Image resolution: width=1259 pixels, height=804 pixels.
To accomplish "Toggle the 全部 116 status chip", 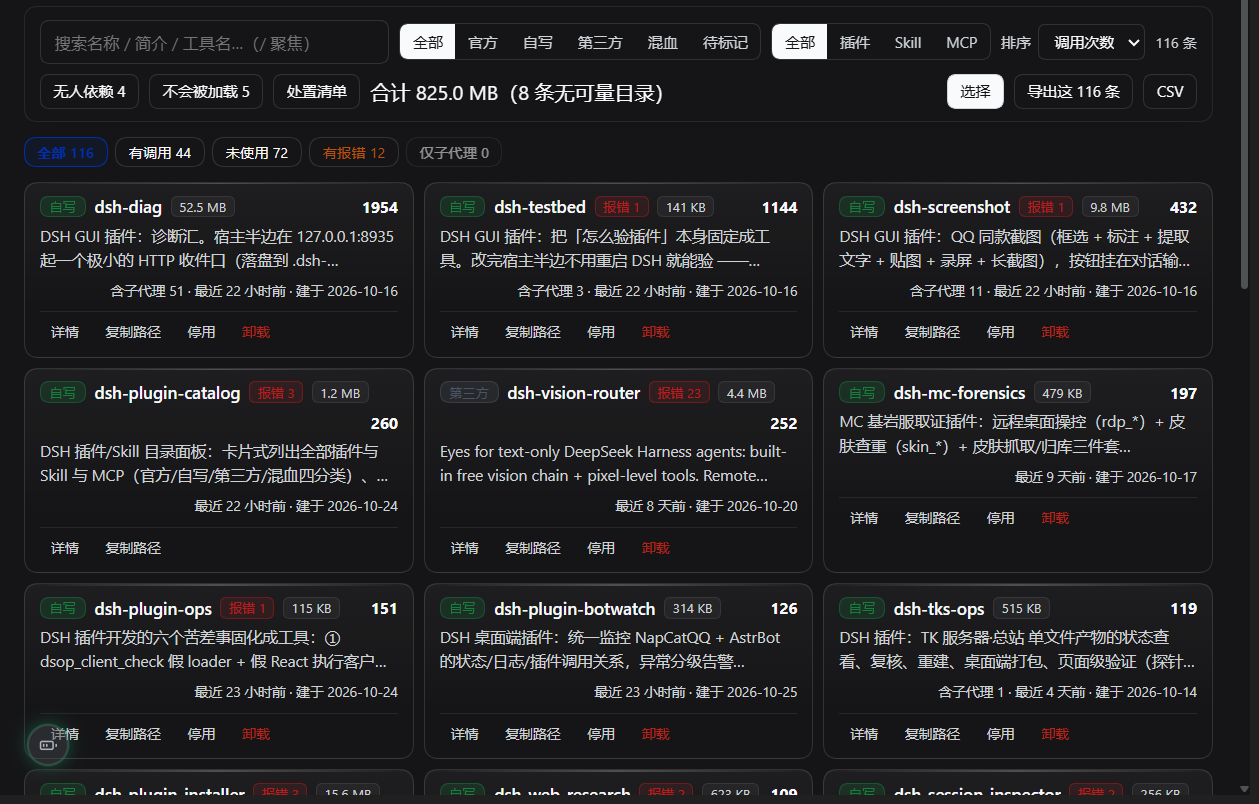I will point(66,153).
